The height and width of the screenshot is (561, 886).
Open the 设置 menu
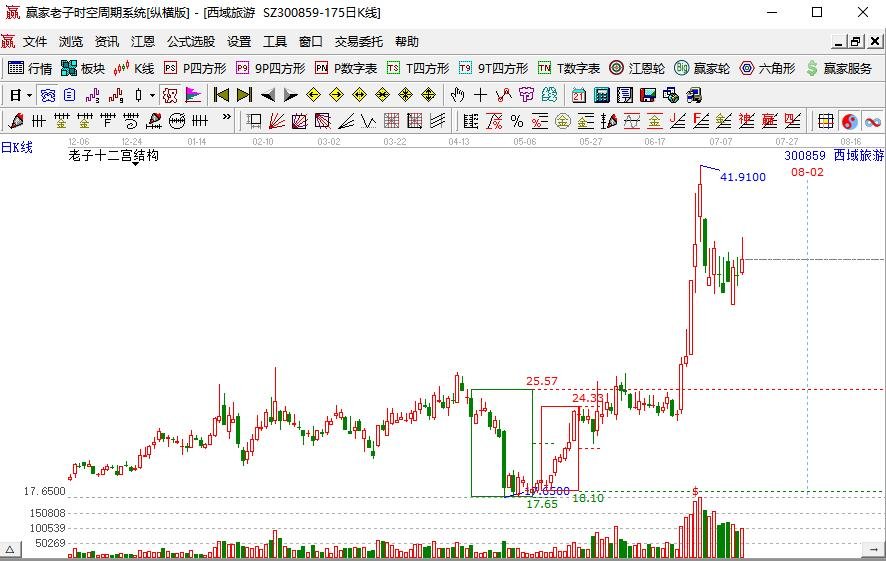(238, 41)
